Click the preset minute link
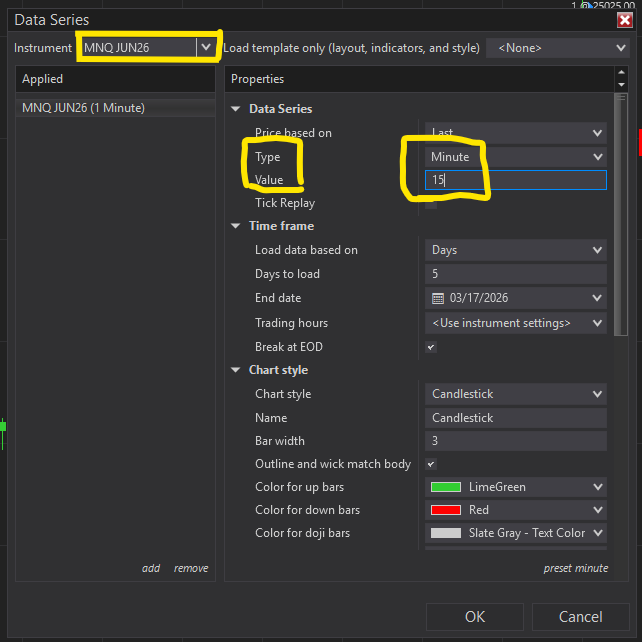Image resolution: width=642 pixels, height=642 pixels. pos(575,568)
